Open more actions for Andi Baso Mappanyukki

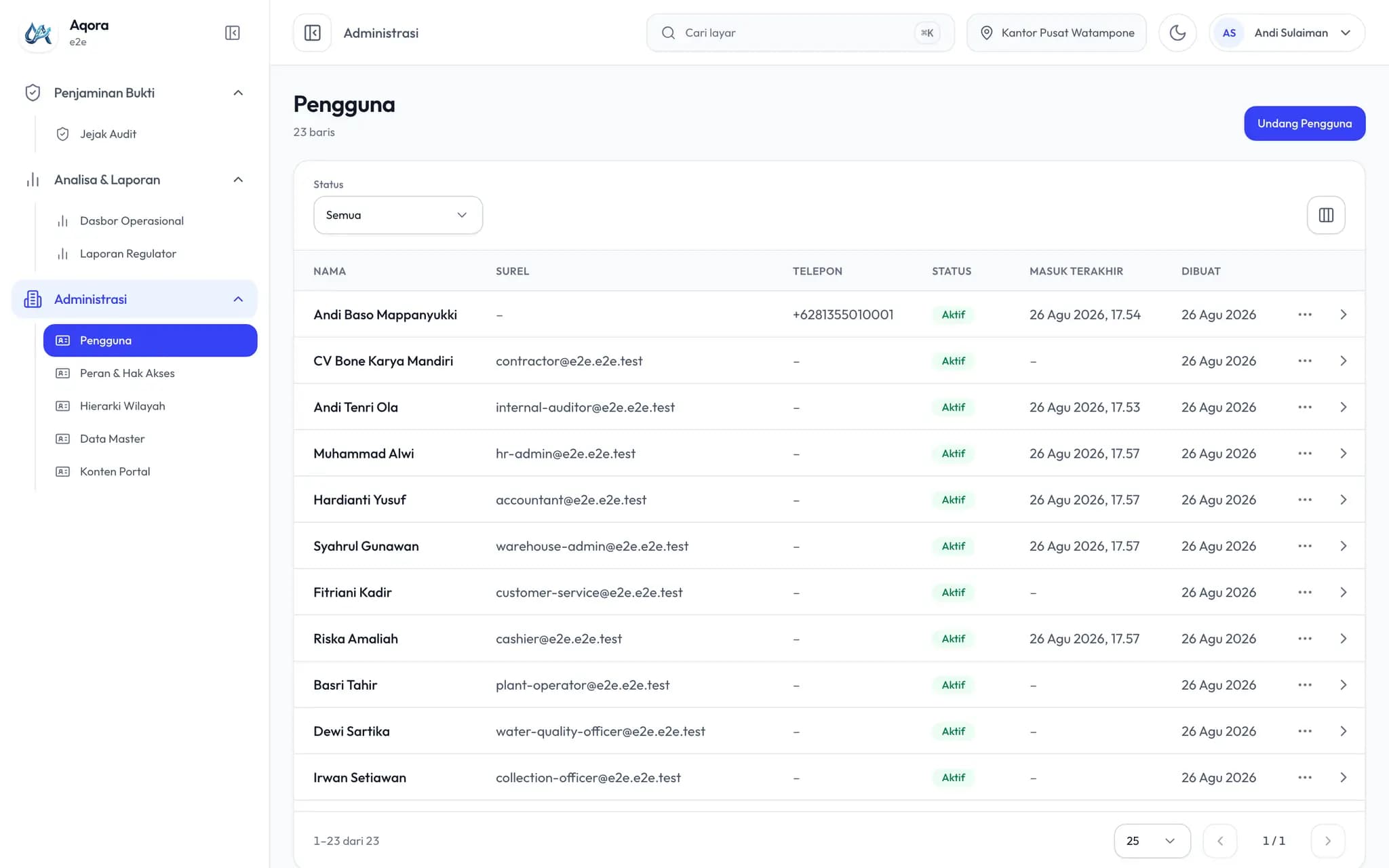[x=1305, y=315]
